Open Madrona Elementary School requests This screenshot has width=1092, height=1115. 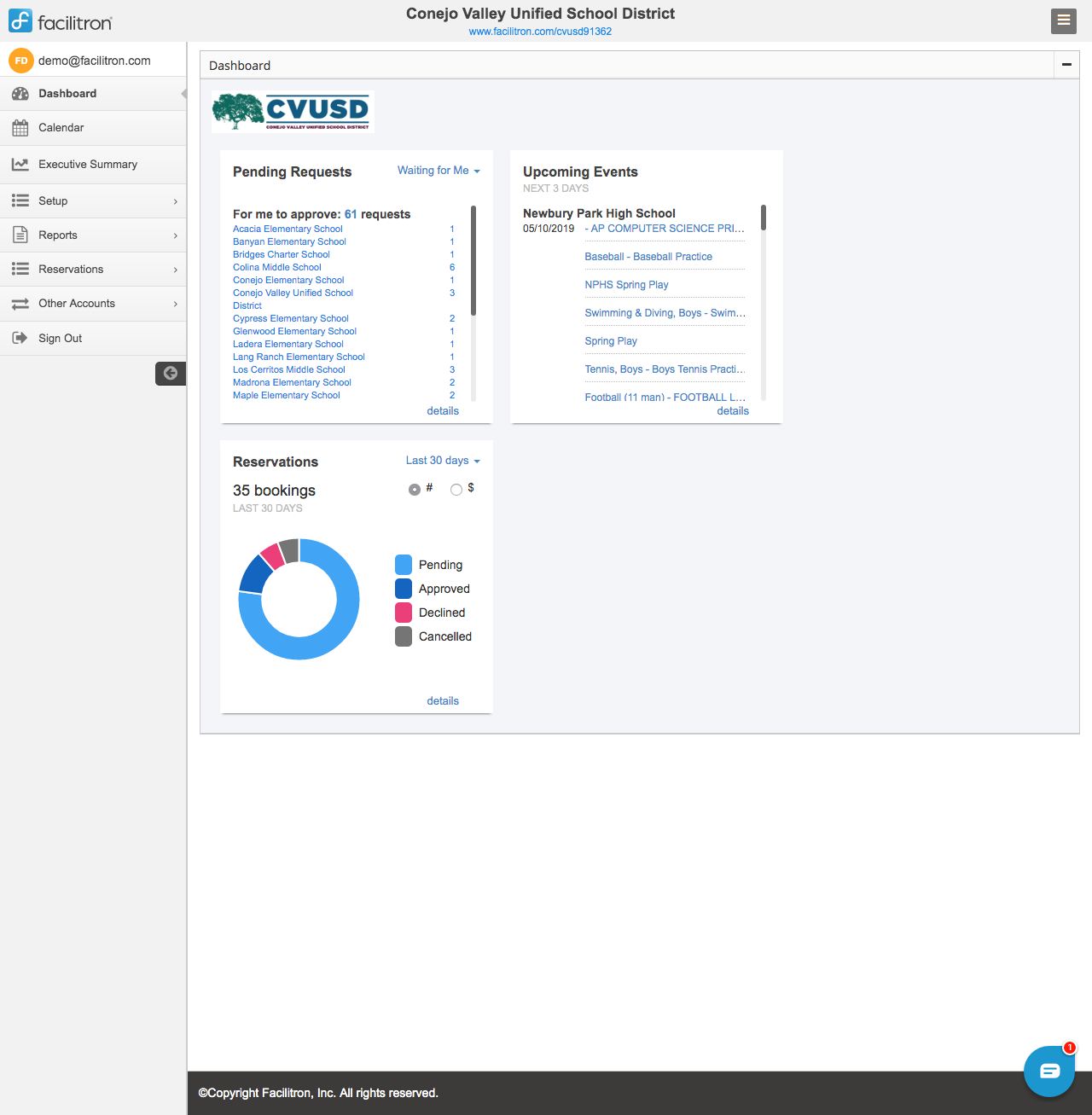(x=292, y=382)
